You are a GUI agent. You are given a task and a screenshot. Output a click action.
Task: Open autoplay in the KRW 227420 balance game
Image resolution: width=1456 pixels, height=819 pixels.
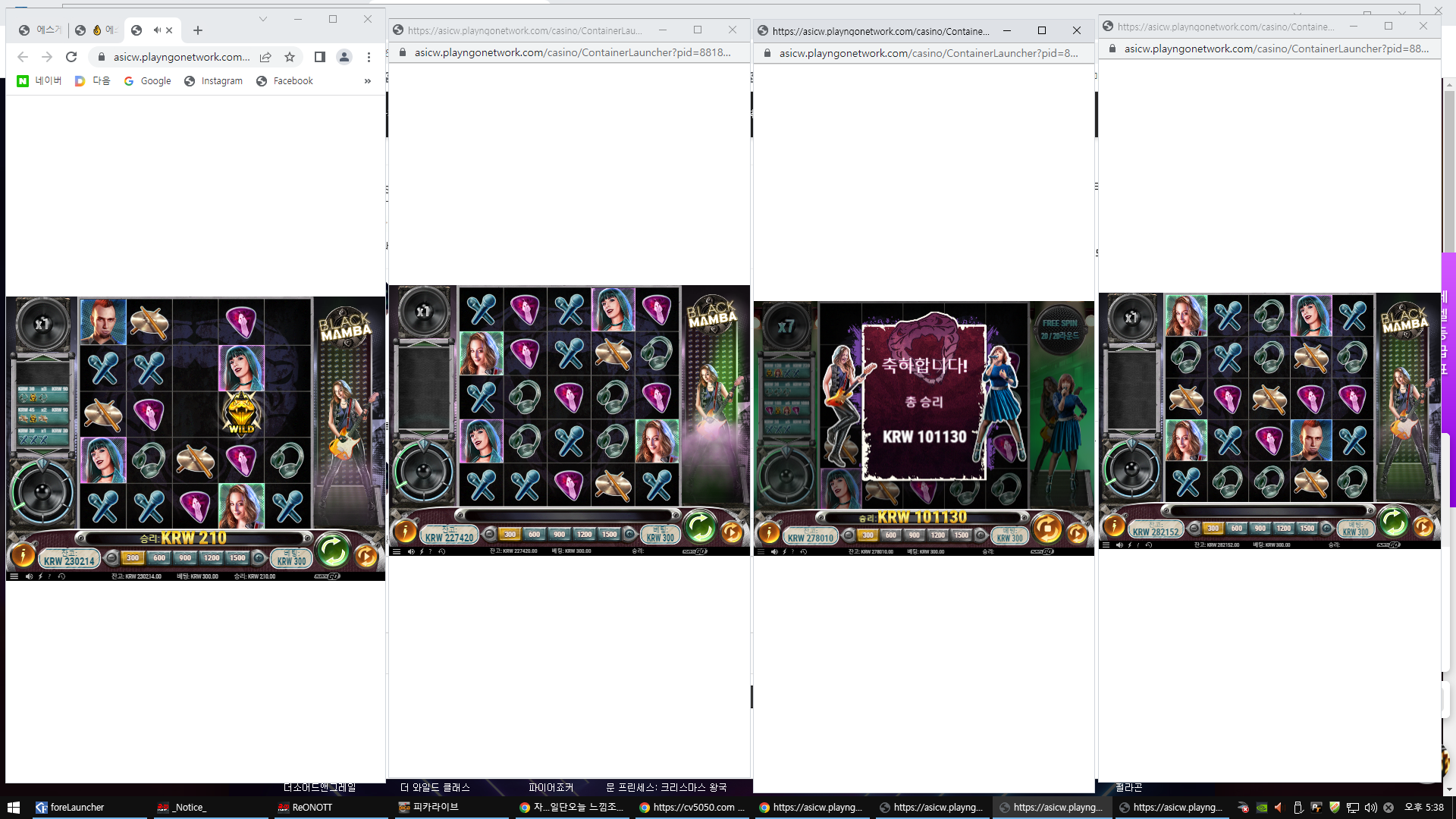point(732,533)
